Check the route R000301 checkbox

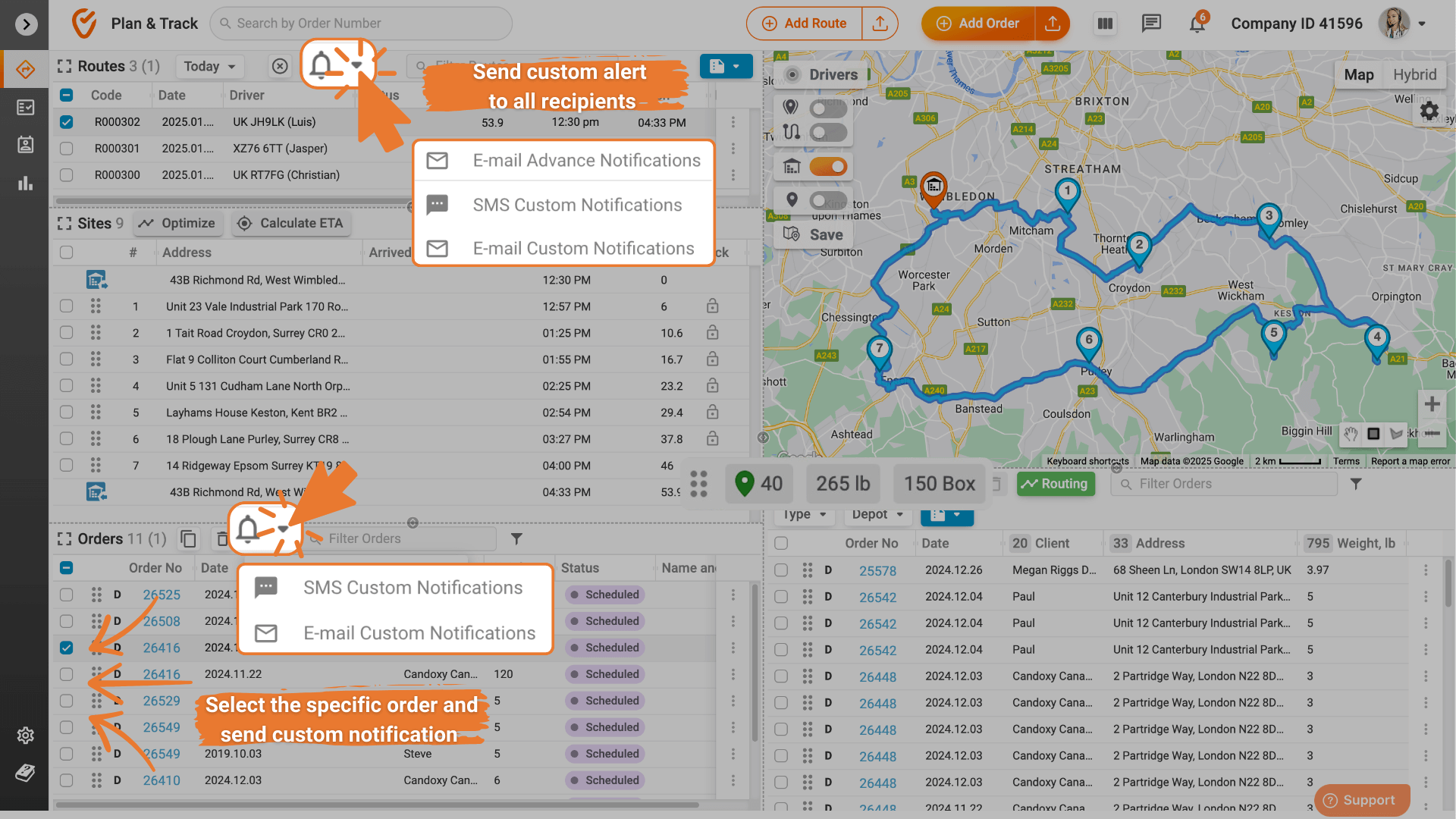66,149
